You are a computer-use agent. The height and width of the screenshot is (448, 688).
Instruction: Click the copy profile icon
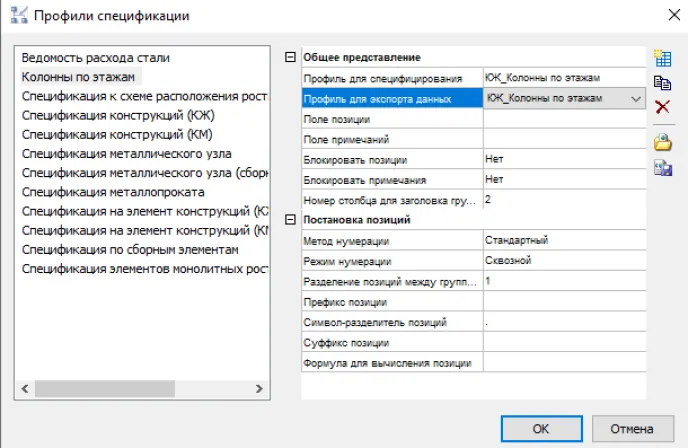[x=661, y=82]
